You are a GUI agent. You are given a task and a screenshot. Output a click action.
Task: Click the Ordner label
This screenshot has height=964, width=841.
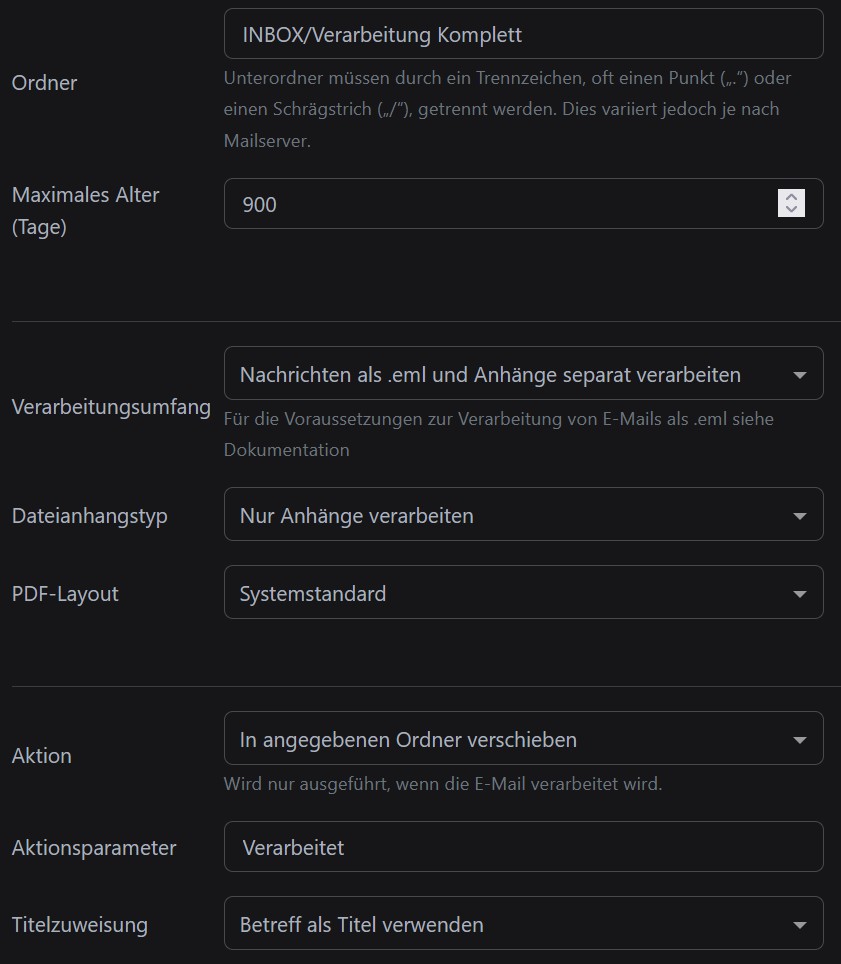click(x=44, y=83)
